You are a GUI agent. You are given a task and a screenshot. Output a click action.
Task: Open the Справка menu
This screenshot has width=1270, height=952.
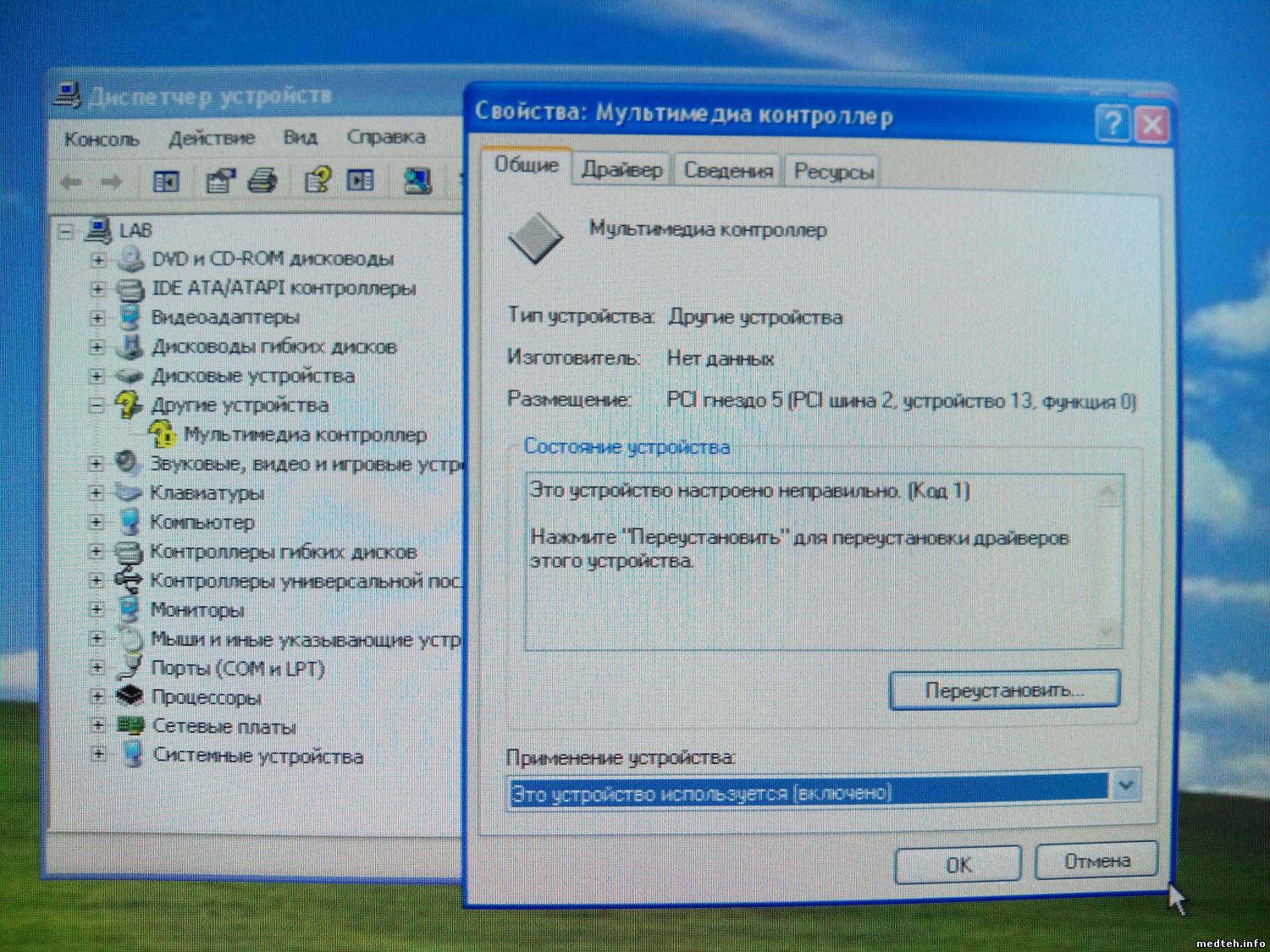click(385, 137)
